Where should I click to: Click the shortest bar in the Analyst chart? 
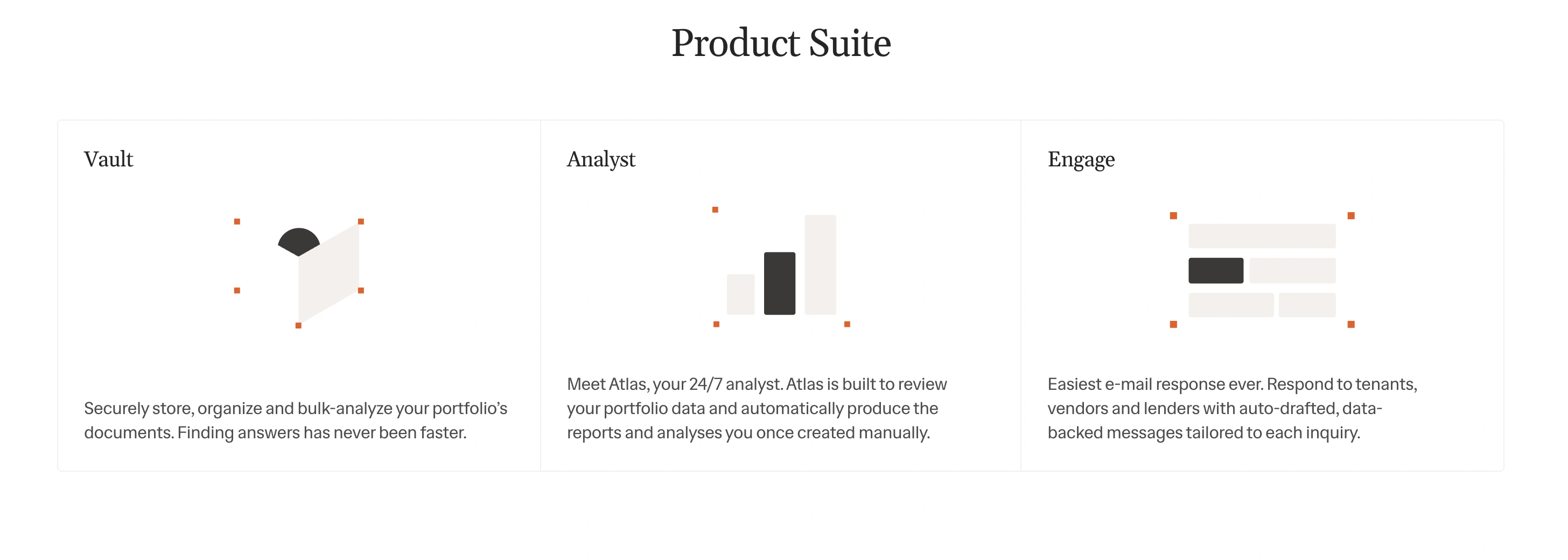740,294
